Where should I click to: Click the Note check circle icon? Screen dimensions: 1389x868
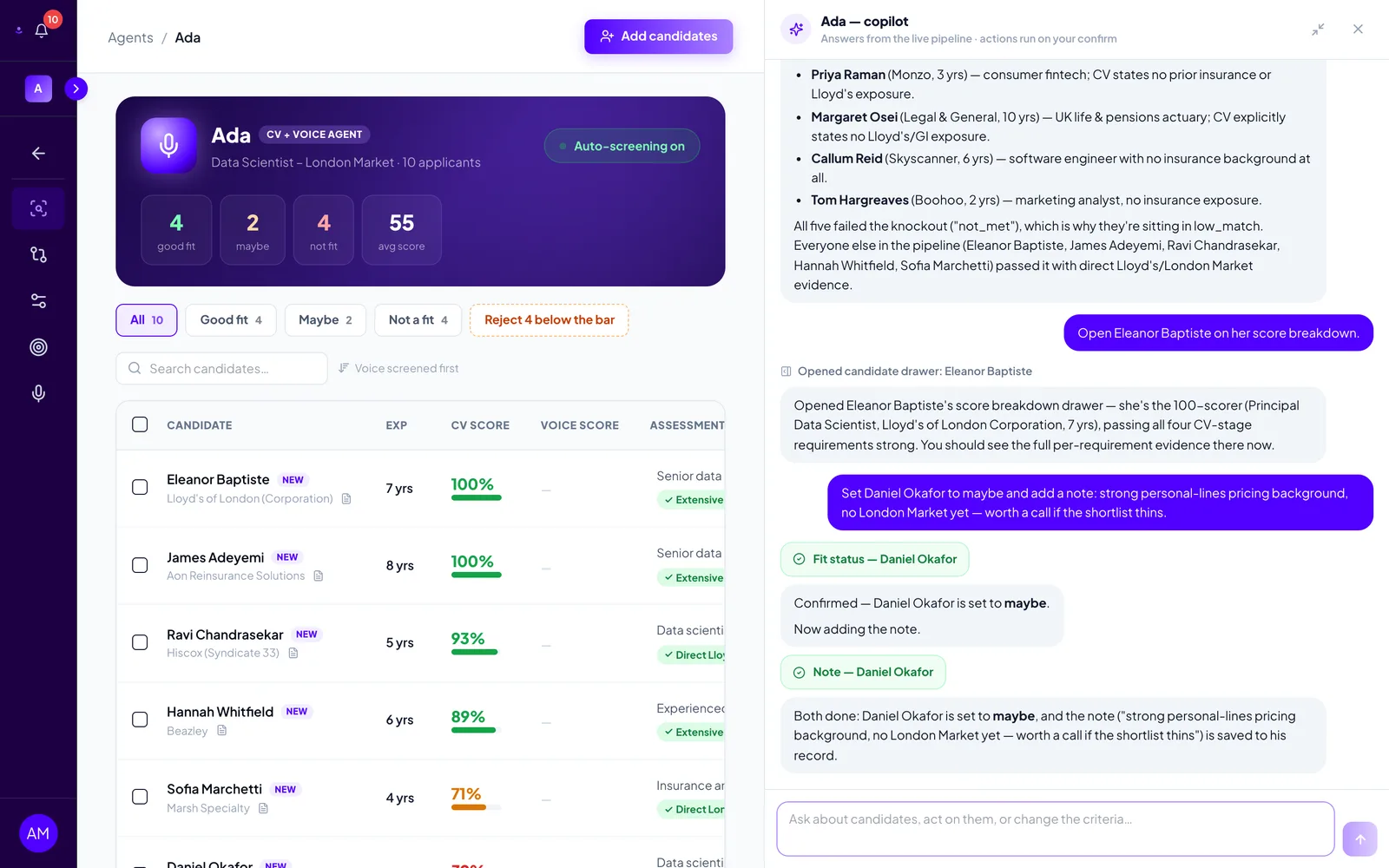point(800,673)
